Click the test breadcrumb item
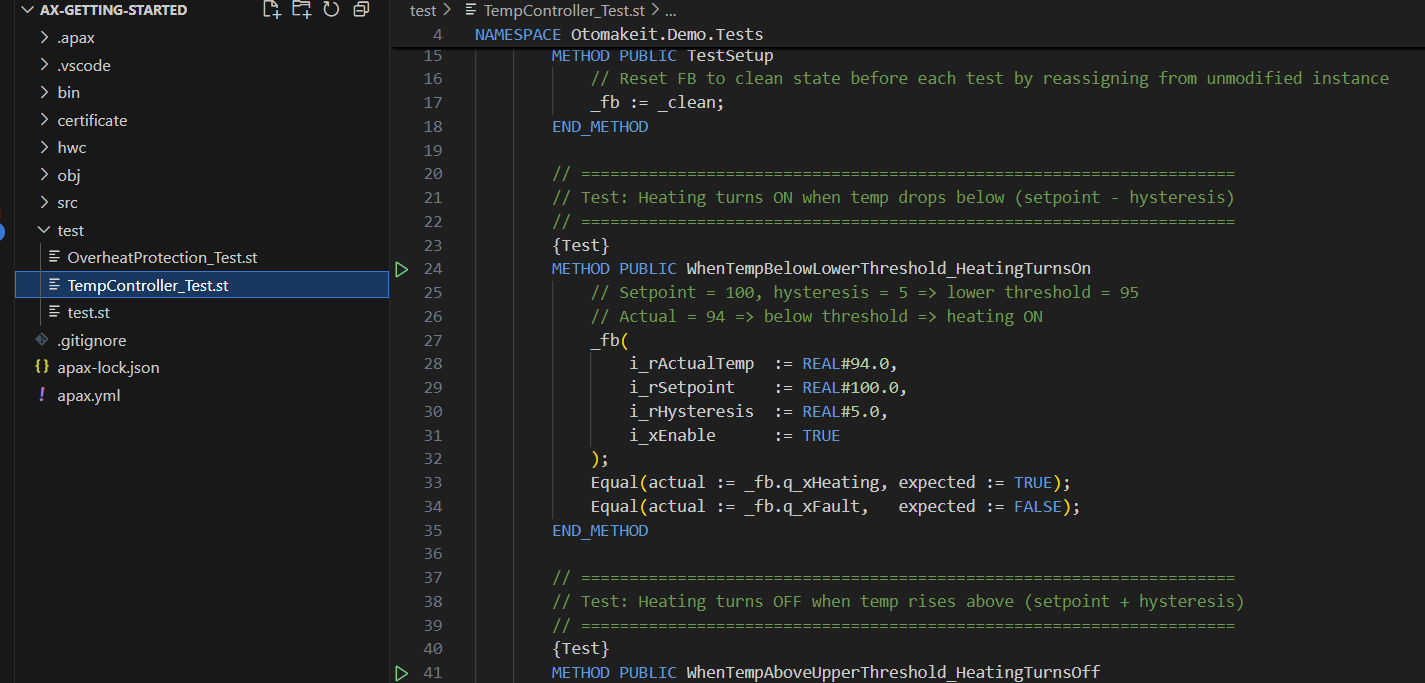 (421, 10)
